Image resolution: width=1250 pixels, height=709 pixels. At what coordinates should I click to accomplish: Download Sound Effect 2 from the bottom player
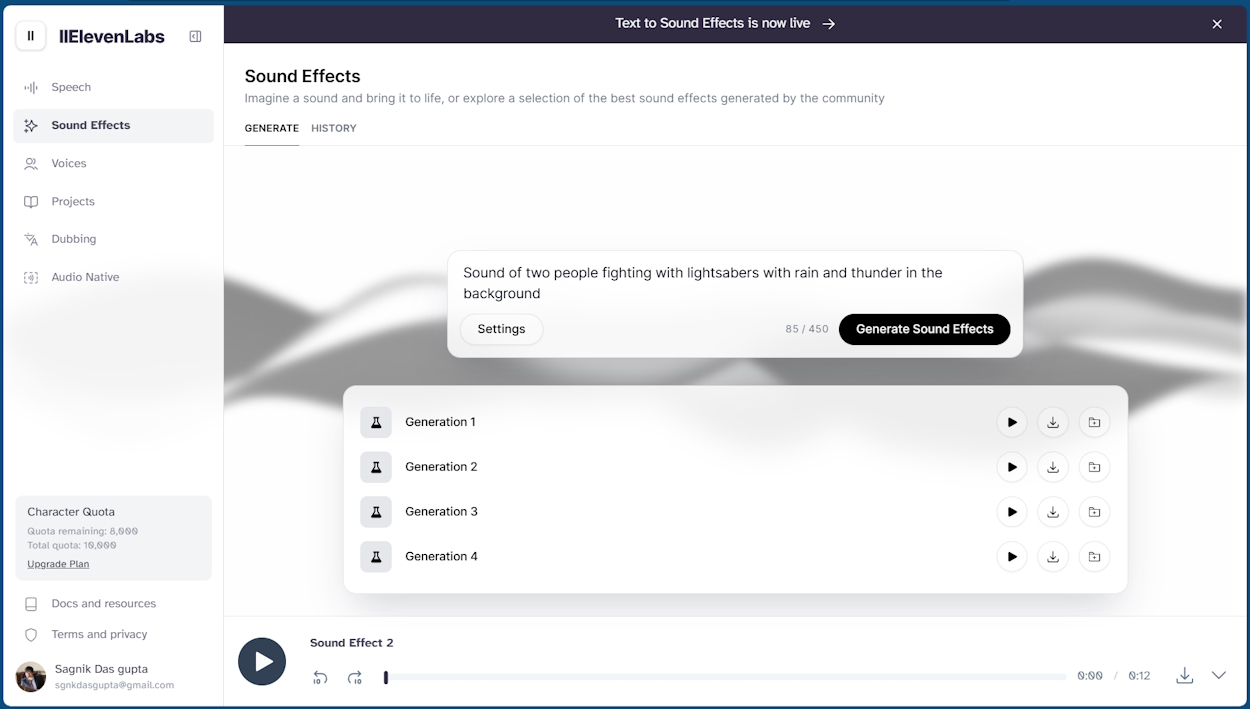(1184, 676)
